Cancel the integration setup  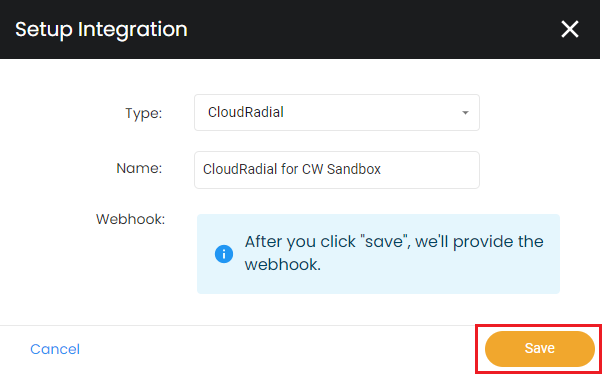(55, 349)
